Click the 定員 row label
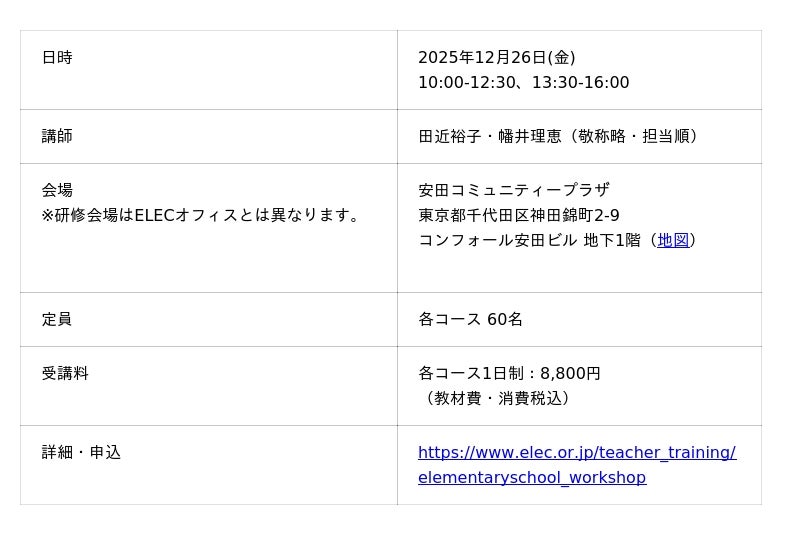 (x=57, y=320)
